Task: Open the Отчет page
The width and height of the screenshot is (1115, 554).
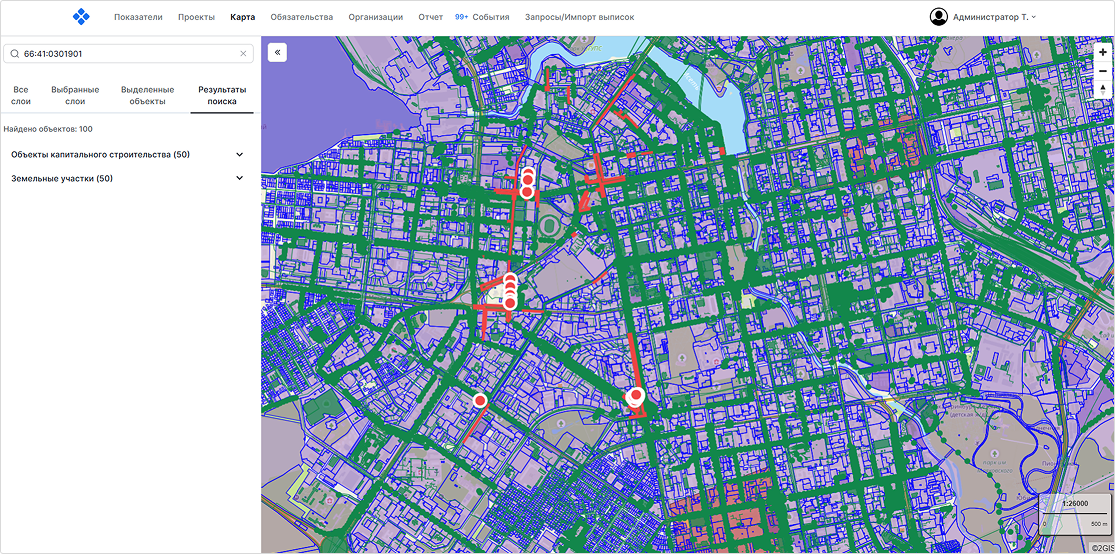Action: coord(430,17)
